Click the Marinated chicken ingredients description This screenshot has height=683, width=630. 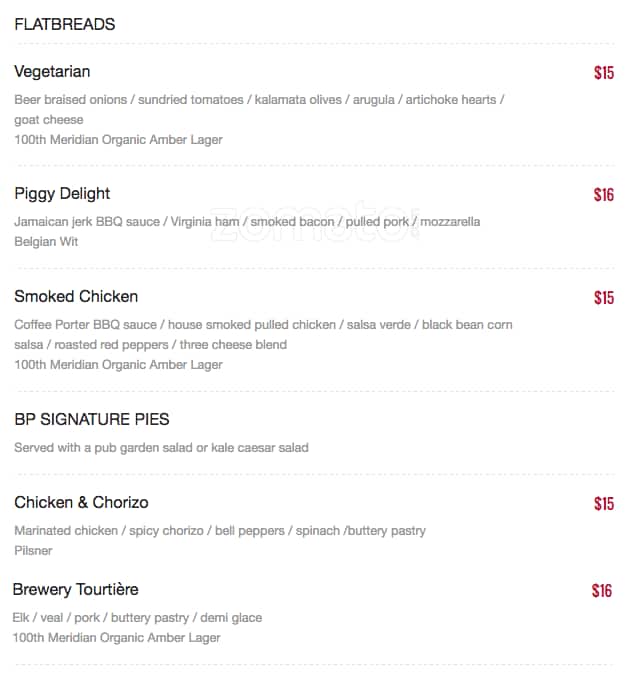point(219,531)
